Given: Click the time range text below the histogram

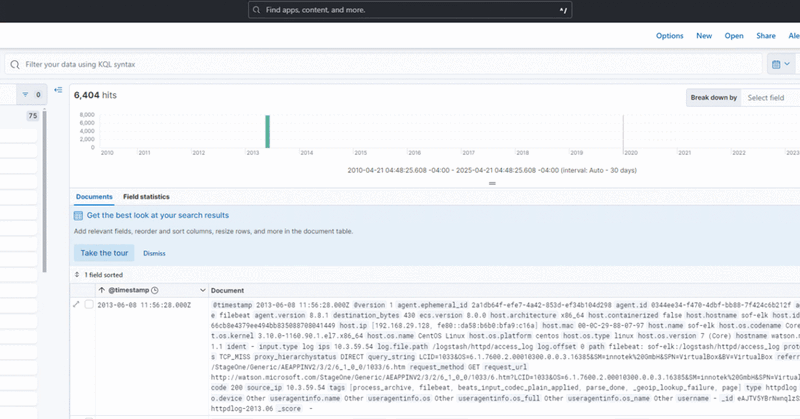Looking at the screenshot, I should (492, 170).
